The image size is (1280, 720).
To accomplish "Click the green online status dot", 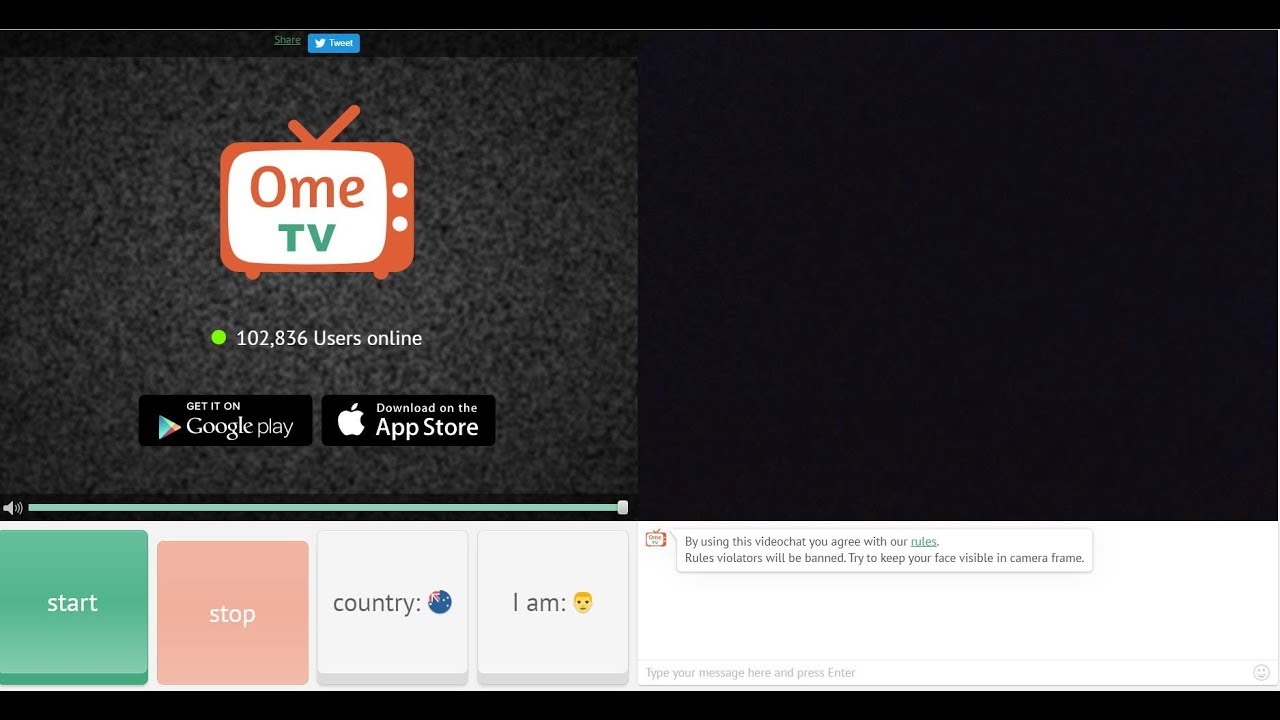I will click(x=219, y=338).
